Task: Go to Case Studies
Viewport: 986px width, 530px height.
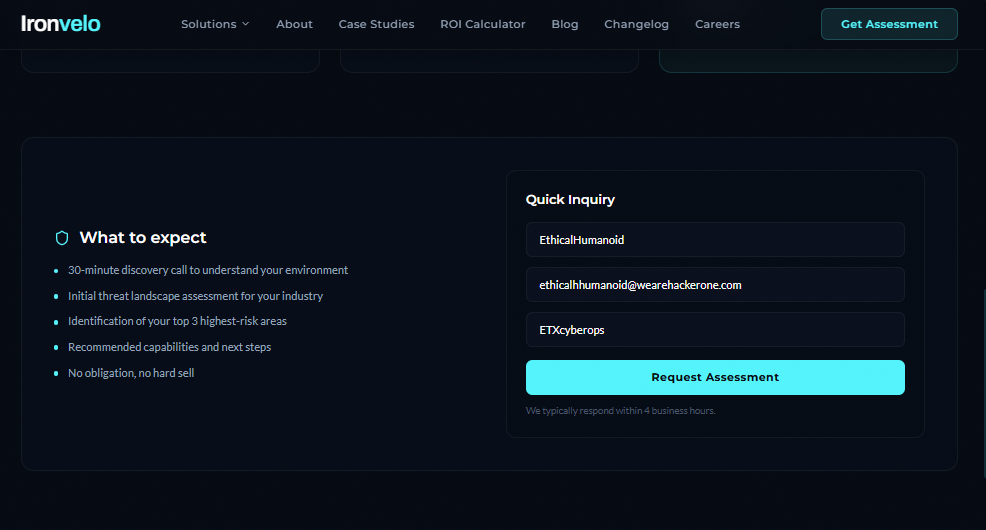Action: point(376,24)
